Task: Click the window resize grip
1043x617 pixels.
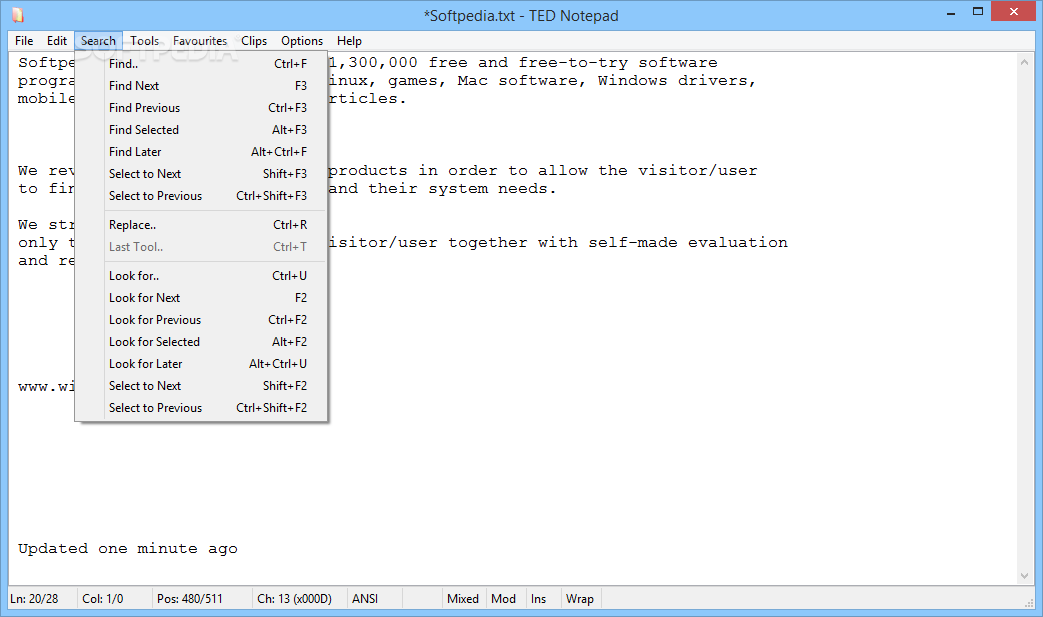Action: pyautogui.click(x=1029, y=602)
